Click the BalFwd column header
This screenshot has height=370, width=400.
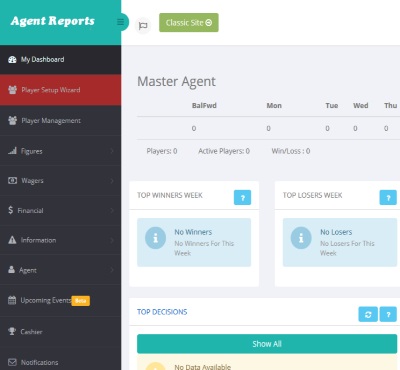coord(204,106)
